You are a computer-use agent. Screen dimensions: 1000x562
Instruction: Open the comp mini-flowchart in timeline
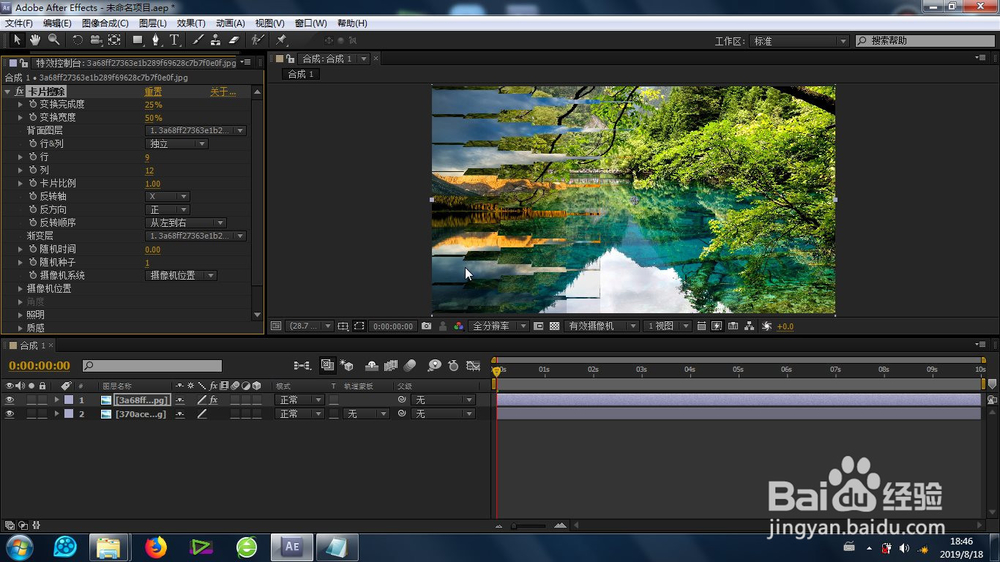(302, 366)
